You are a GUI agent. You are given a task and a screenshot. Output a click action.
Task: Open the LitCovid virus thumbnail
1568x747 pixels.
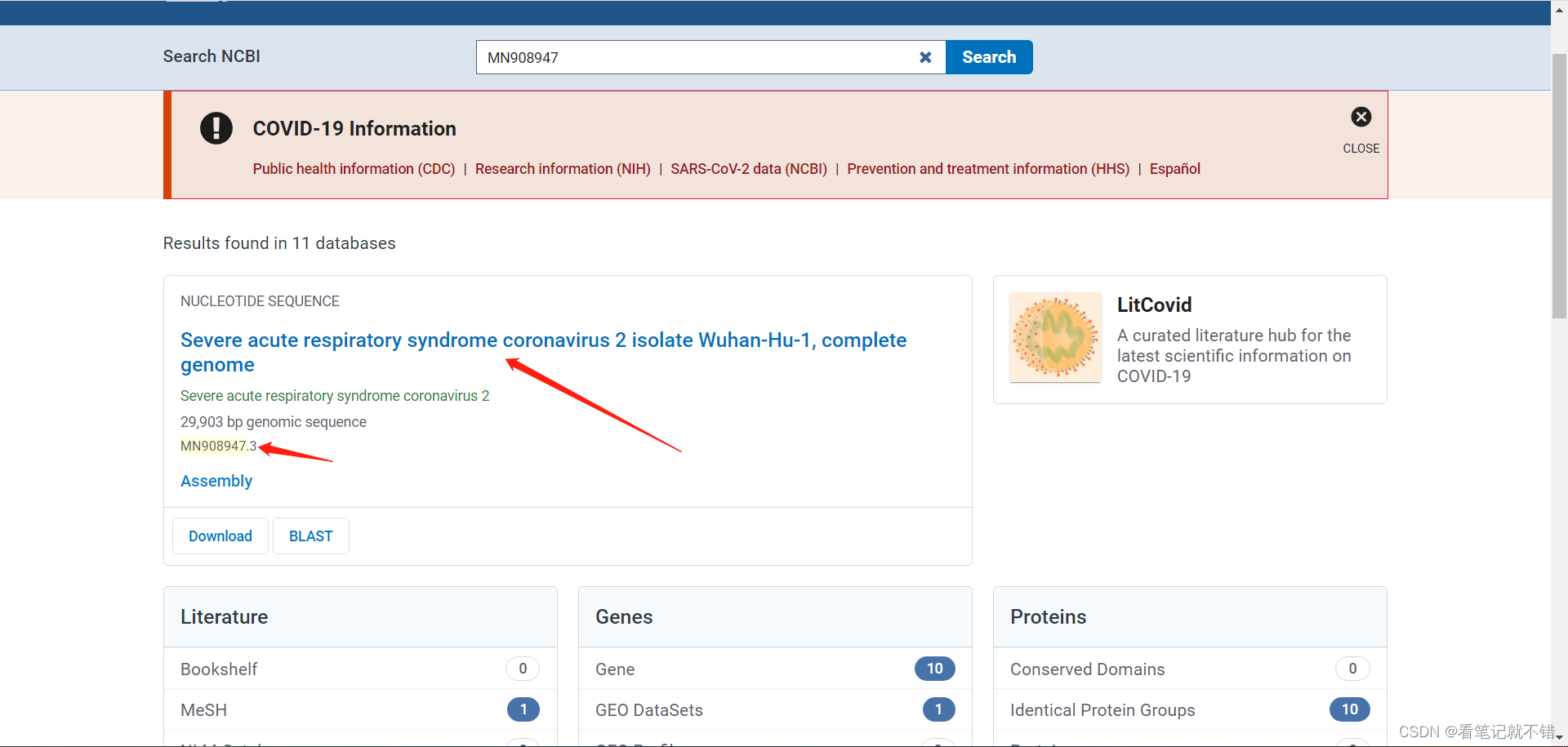(1055, 336)
